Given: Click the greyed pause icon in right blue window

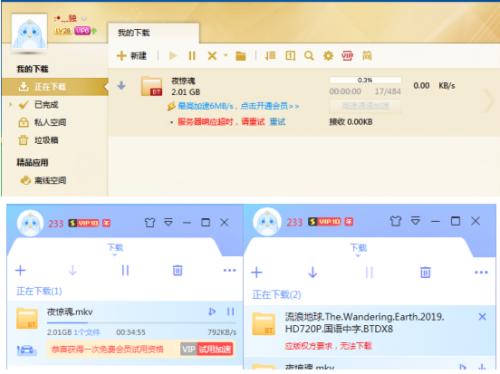Looking at the screenshot, I should coord(369,272).
